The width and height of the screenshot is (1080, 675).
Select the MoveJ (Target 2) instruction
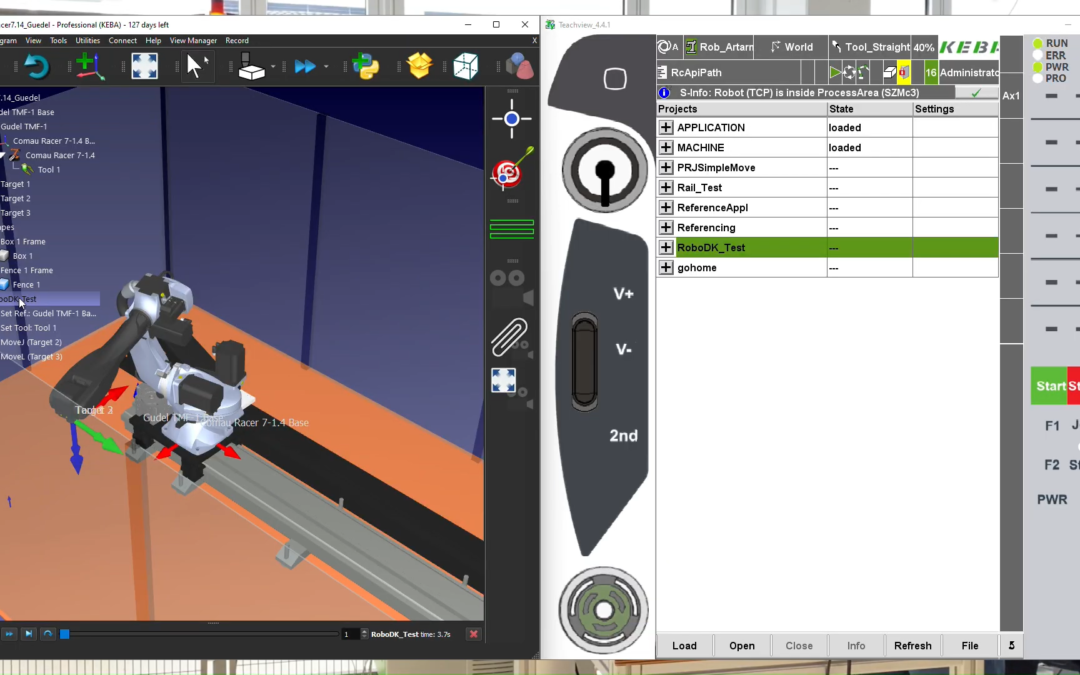31,342
